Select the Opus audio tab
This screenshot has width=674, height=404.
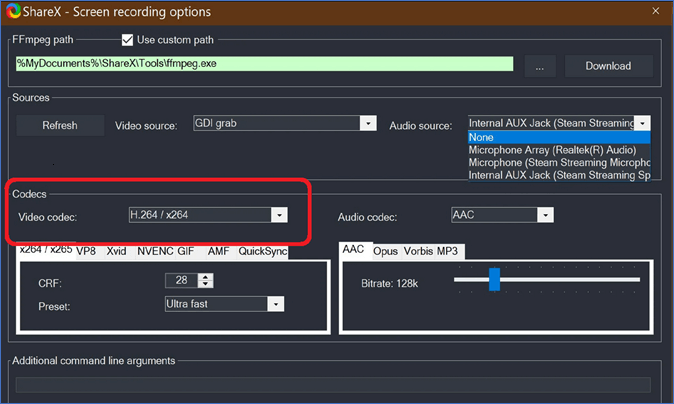point(385,251)
